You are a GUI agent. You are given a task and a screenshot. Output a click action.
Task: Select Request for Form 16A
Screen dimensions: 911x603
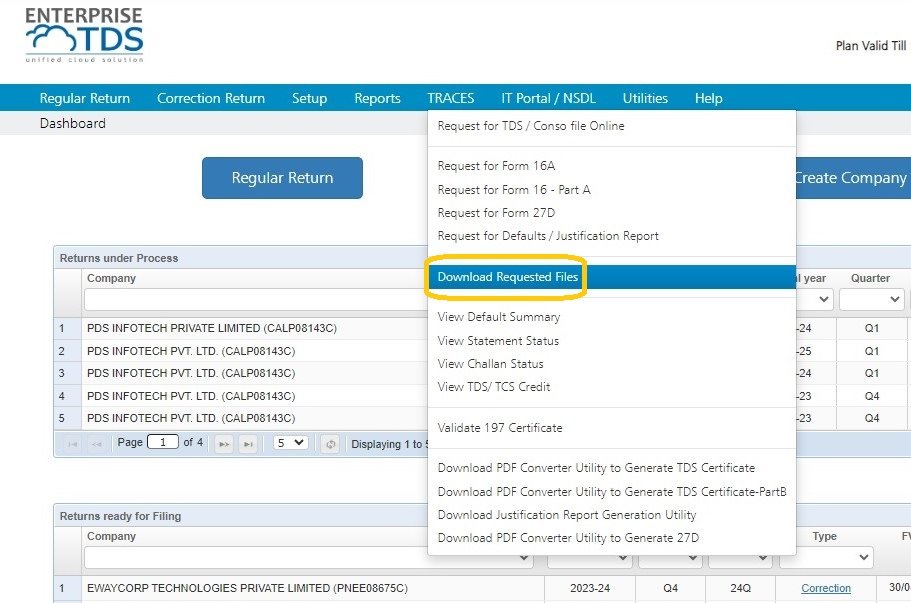496,166
